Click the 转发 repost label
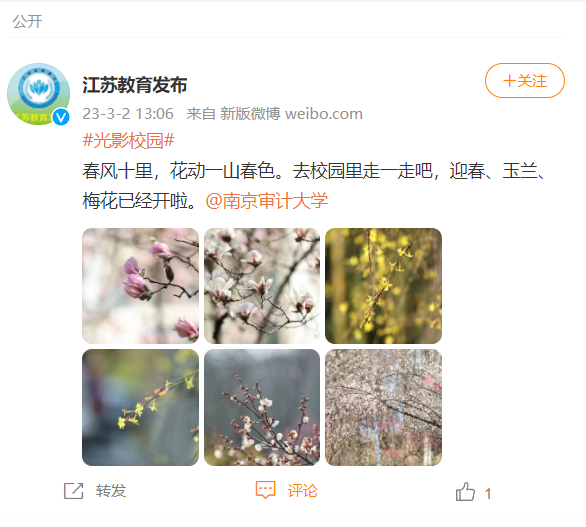Viewport: 586px width, 527px height. [x=111, y=491]
